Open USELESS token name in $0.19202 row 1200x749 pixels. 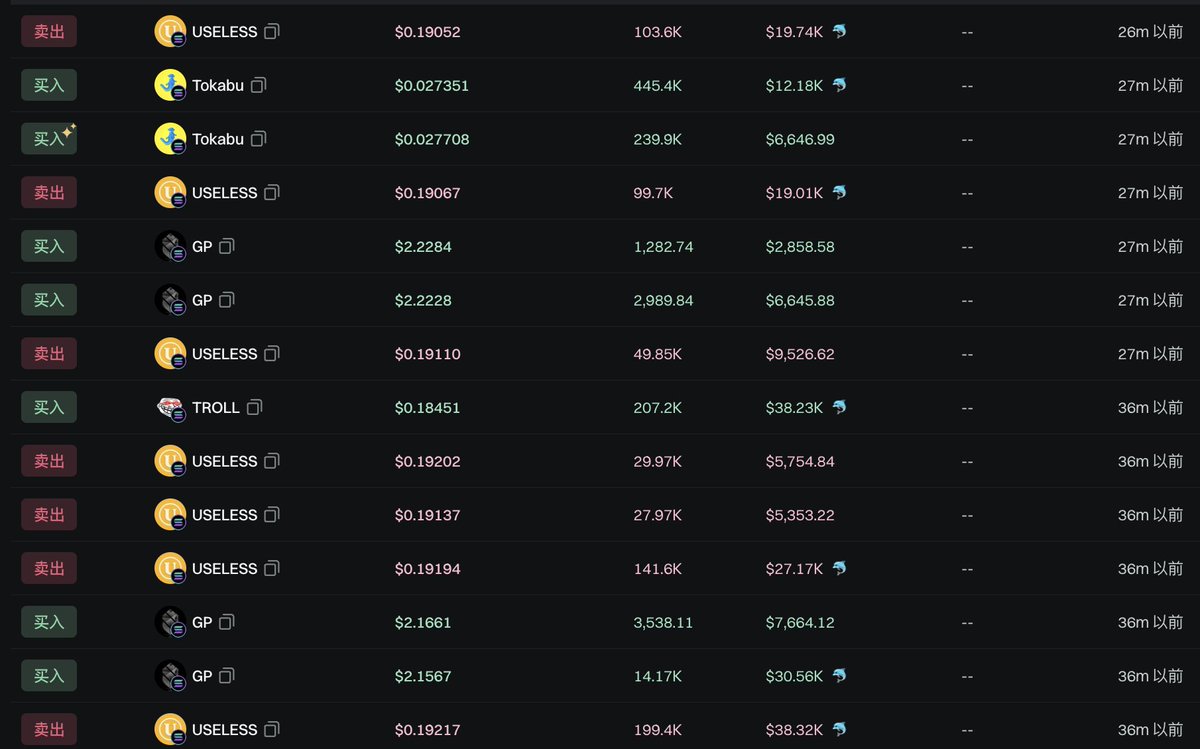pyautogui.click(x=224, y=461)
